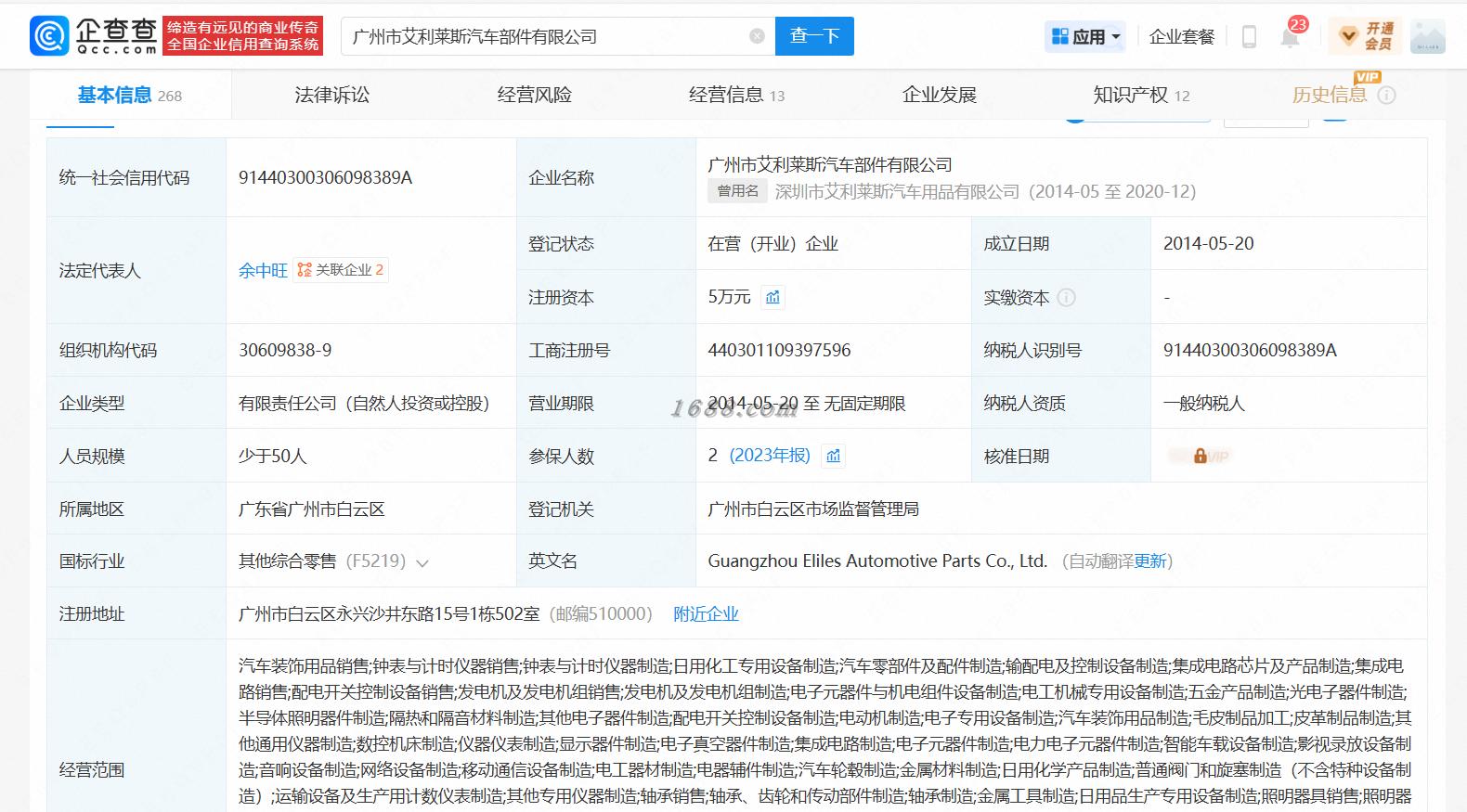The image size is (1467, 812).
Task: Click the 曾用名 label tag
Action: tap(738, 191)
